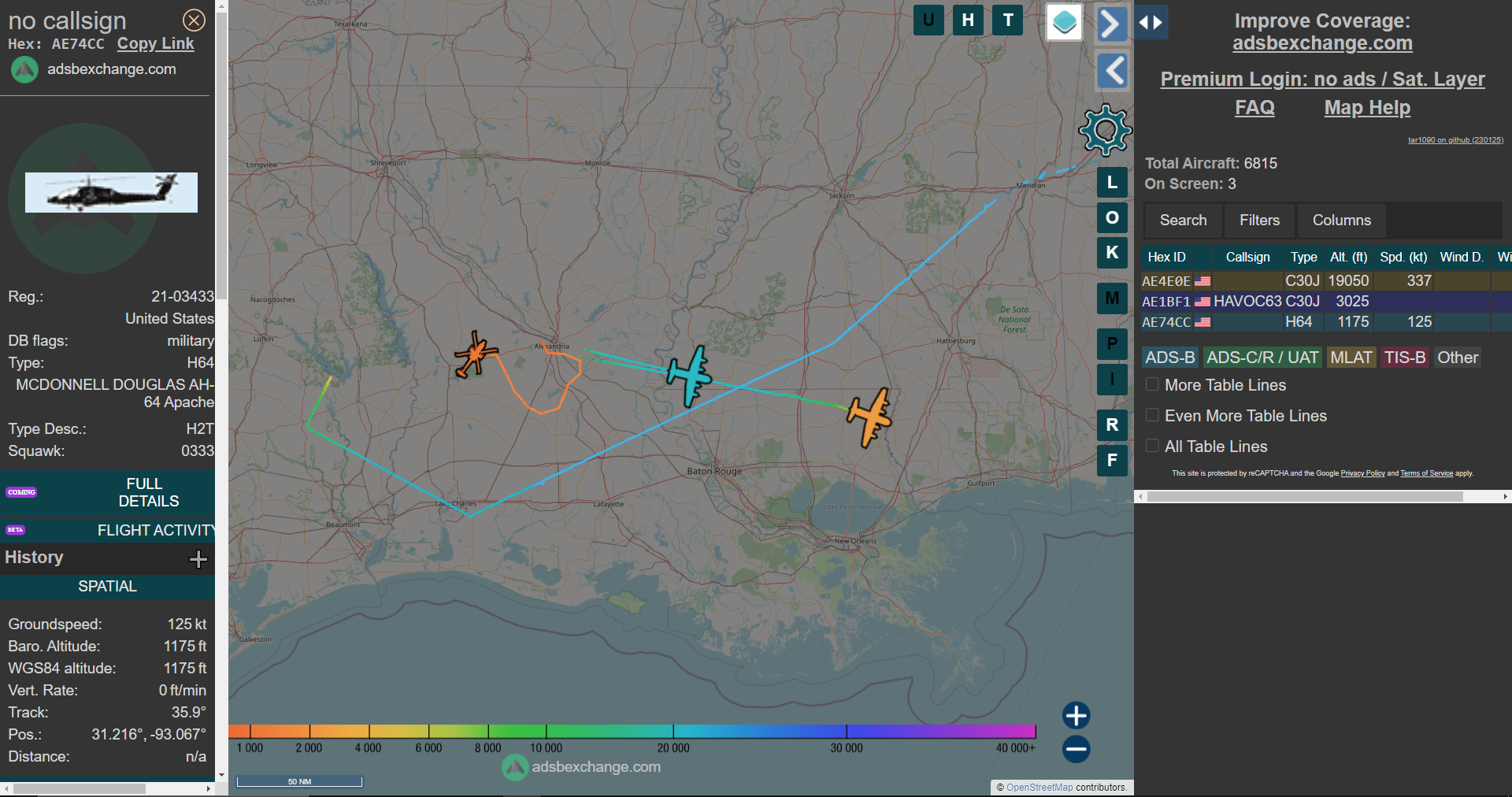
Task: Toggle the K map button
Action: (1112, 252)
